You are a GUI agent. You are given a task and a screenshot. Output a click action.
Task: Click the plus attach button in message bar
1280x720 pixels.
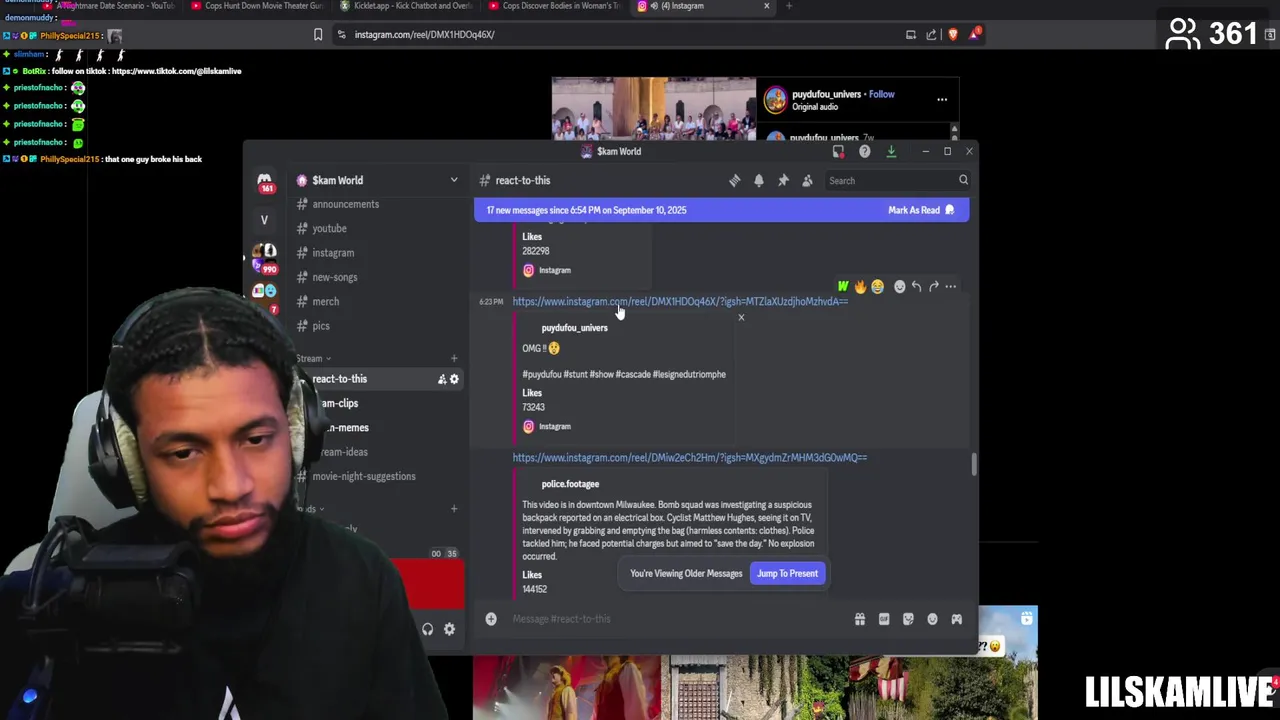point(491,619)
